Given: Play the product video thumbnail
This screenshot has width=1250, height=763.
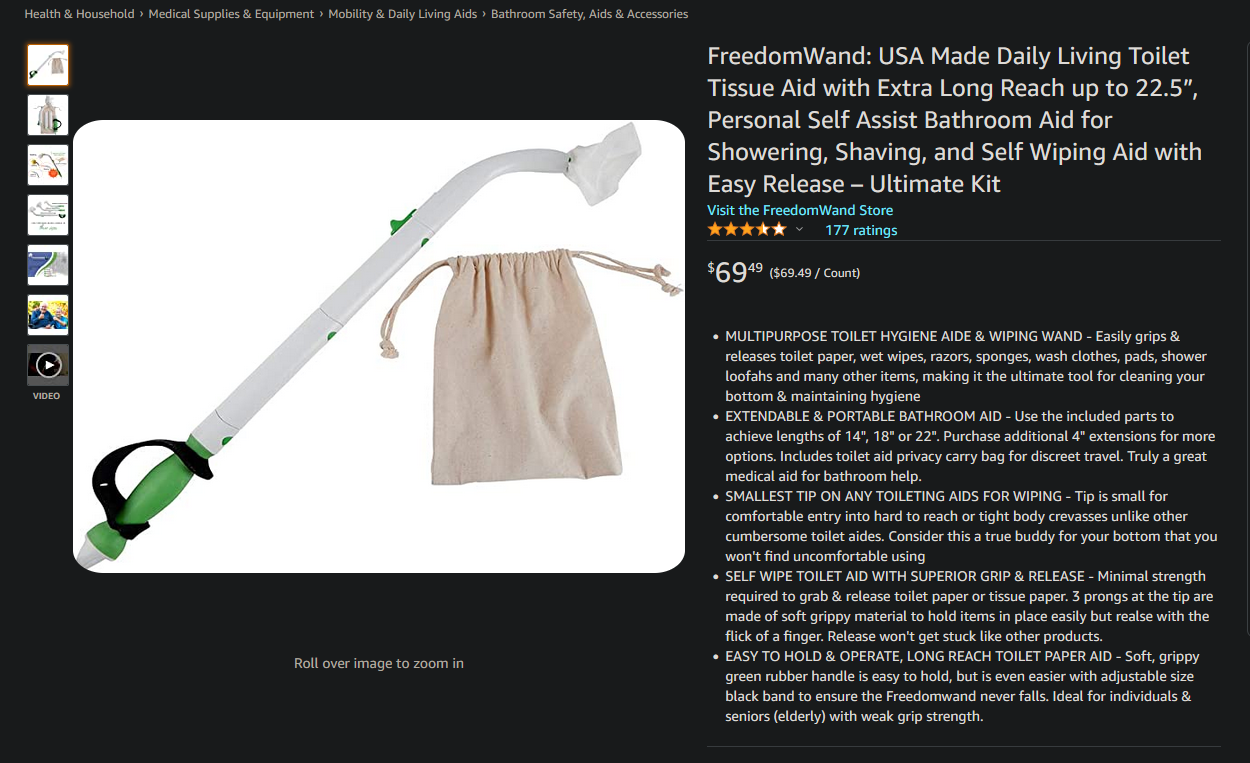Looking at the screenshot, I should point(48,365).
